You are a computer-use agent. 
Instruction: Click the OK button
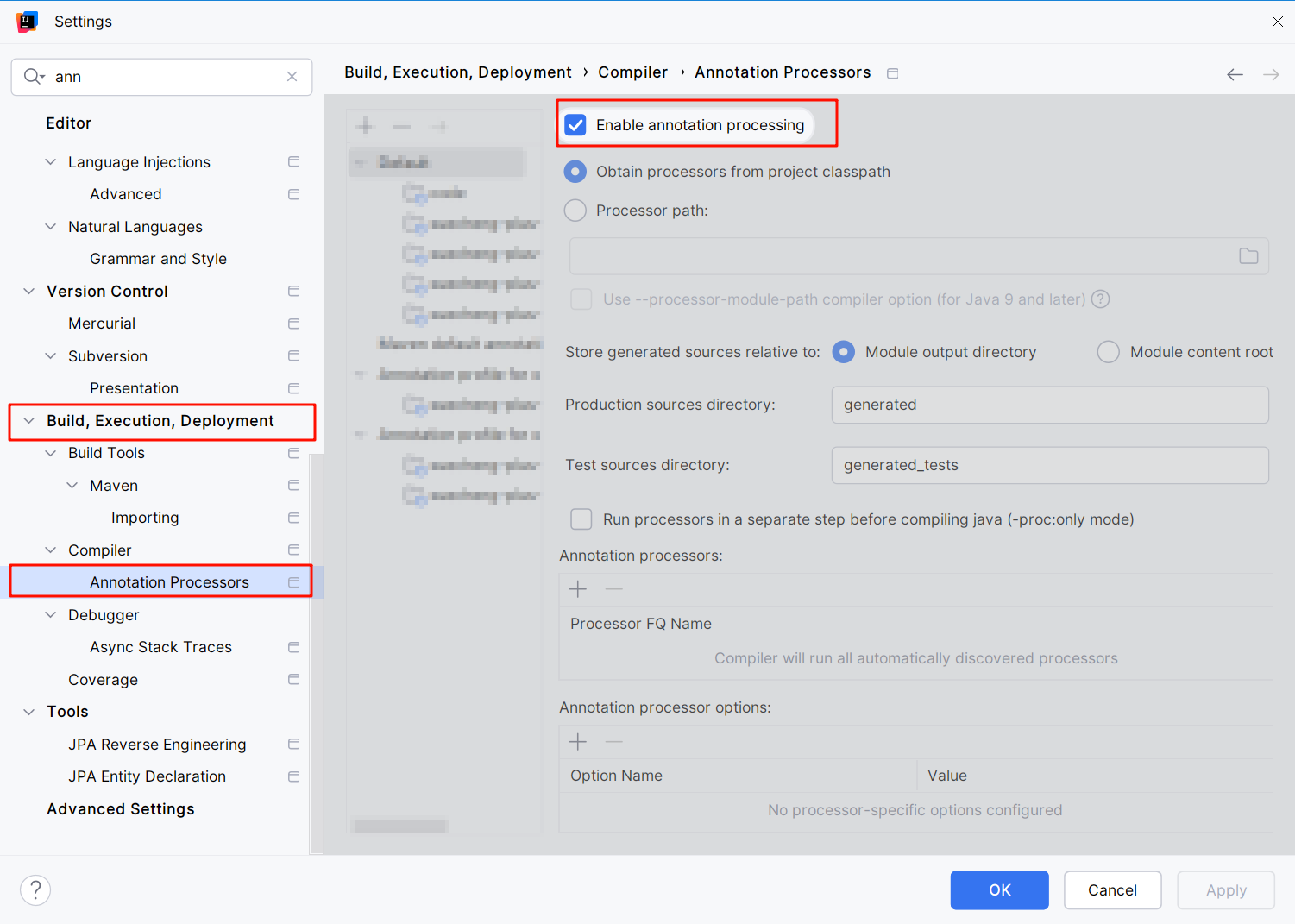[1000, 890]
